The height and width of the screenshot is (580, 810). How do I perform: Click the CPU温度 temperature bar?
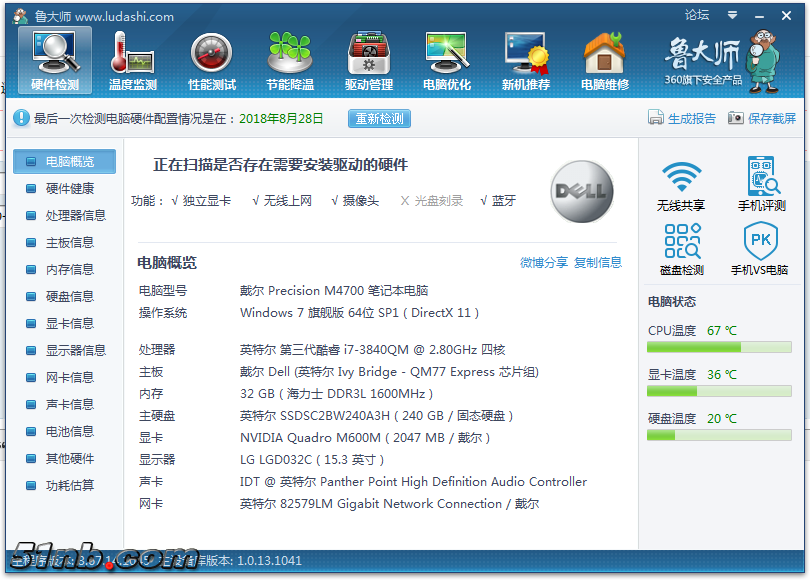pyautogui.click(x=719, y=347)
